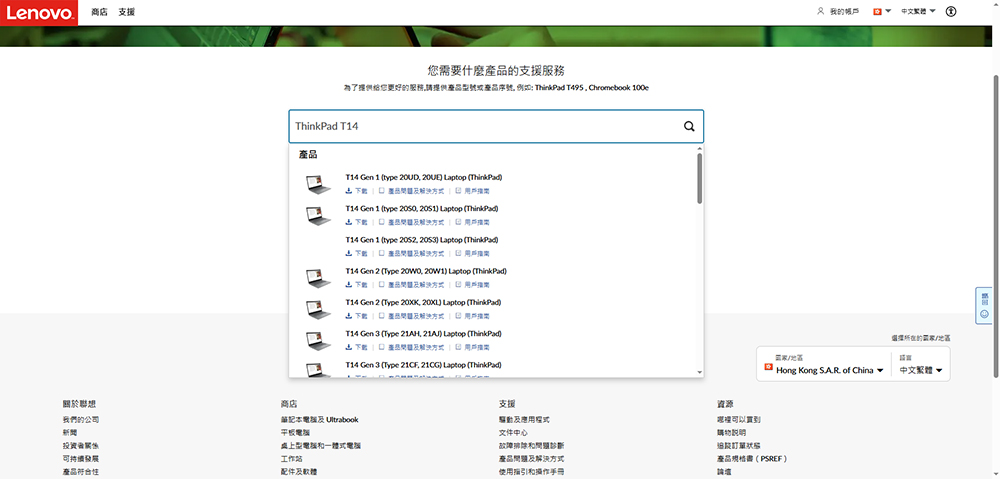Open footer link 驅動及應用程式

(x=524, y=420)
